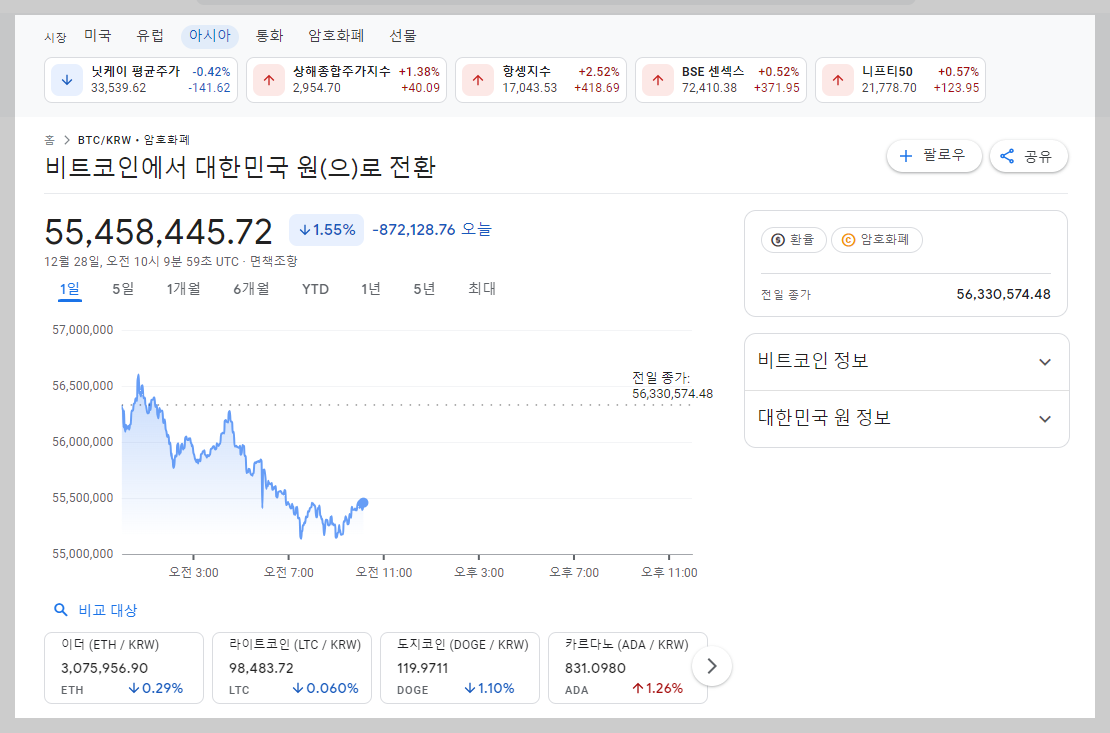This screenshot has width=1110, height=733.
Task: Open the 이더 (ETH/KRW) comparison card
Action: (x=123, y=665)
